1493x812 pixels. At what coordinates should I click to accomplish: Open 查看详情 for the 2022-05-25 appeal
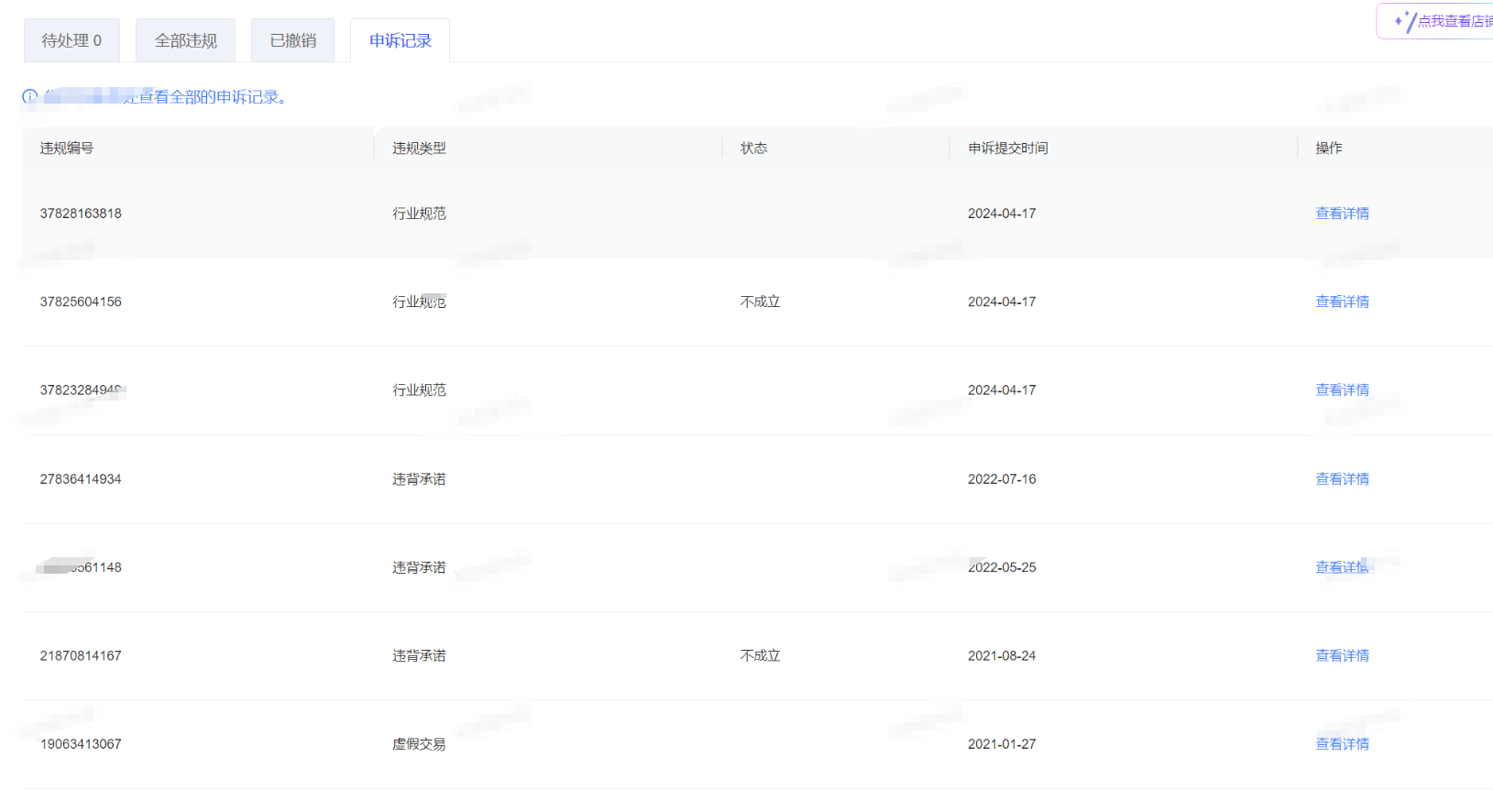click(x=1342, y=567)
